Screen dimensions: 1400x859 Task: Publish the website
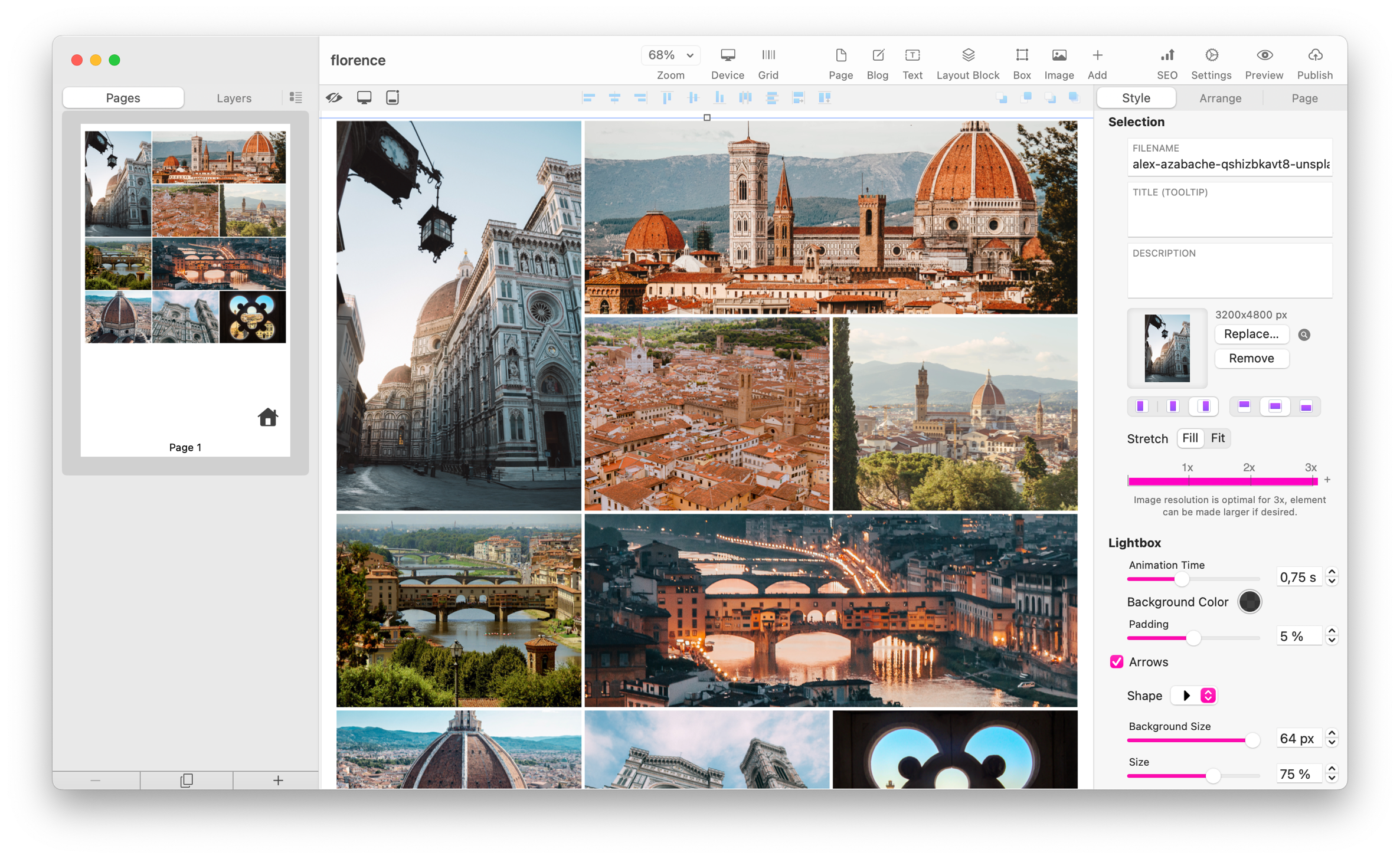click(x=1314, y=64)
